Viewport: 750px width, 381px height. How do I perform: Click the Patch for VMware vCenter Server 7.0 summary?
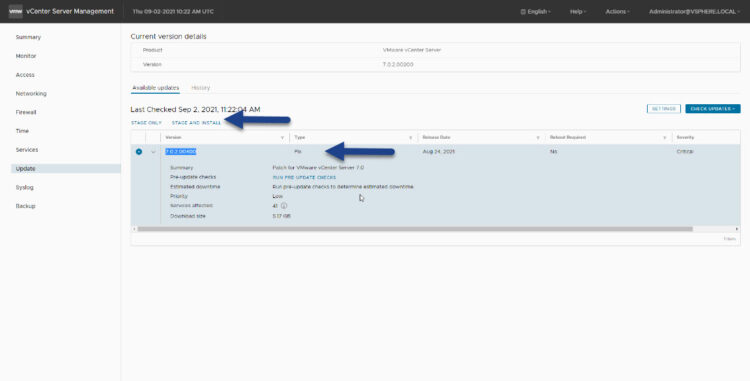click(x=318, y=168)
